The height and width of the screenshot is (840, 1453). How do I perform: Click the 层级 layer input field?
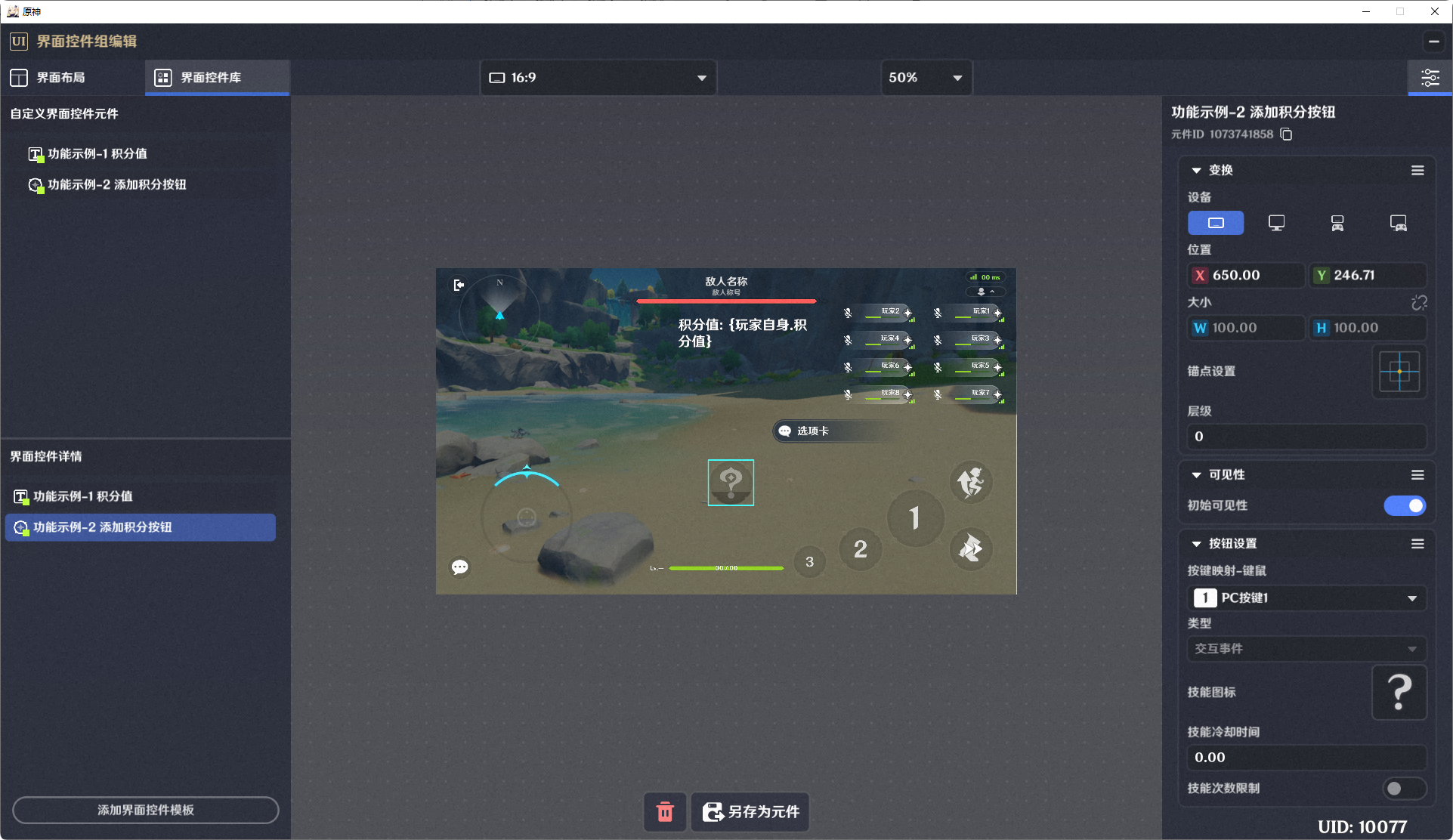click(x=1306, y=437)
